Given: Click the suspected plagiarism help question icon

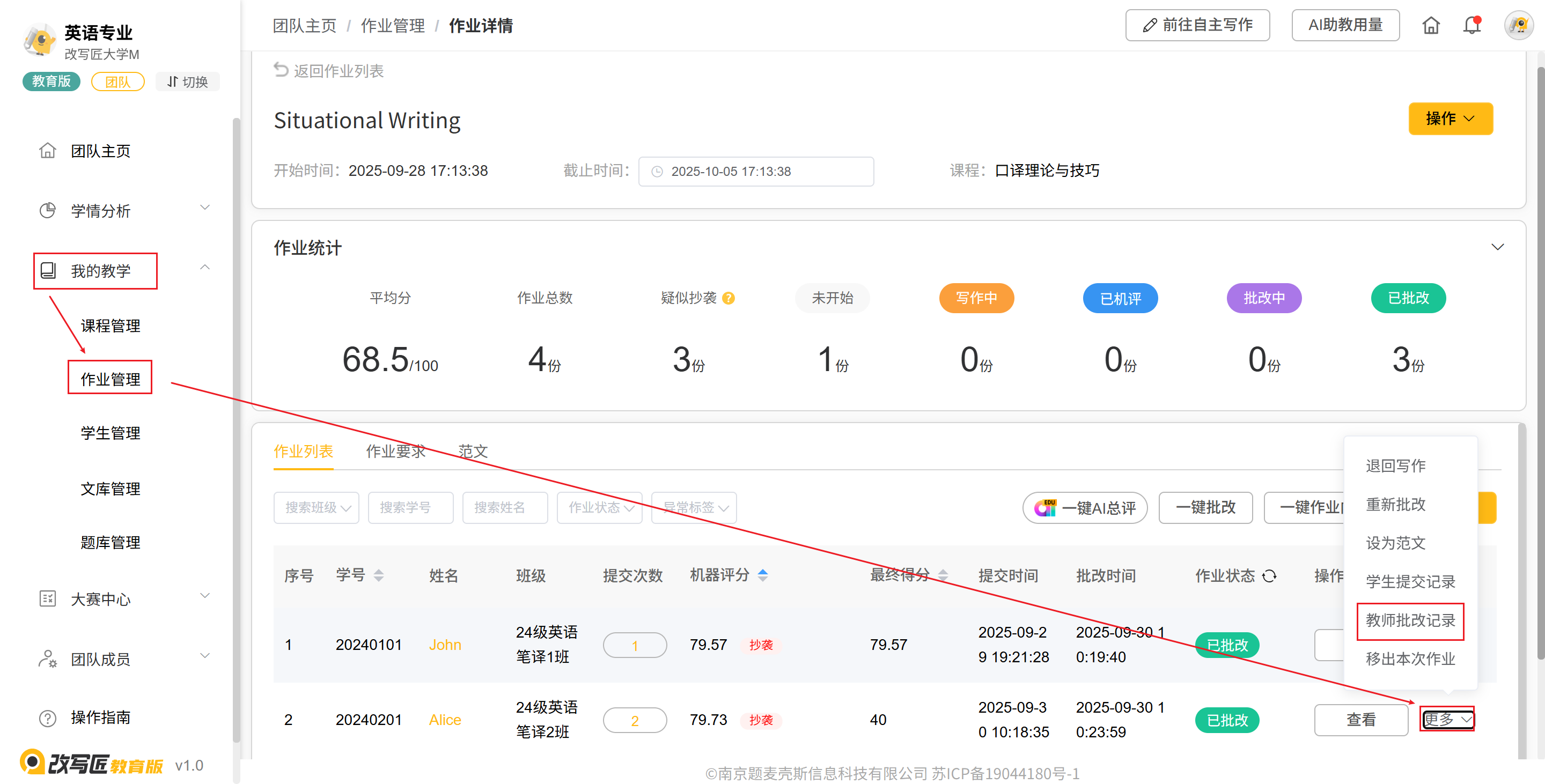Looking at the screenshot, I should (x=728, y=298).
